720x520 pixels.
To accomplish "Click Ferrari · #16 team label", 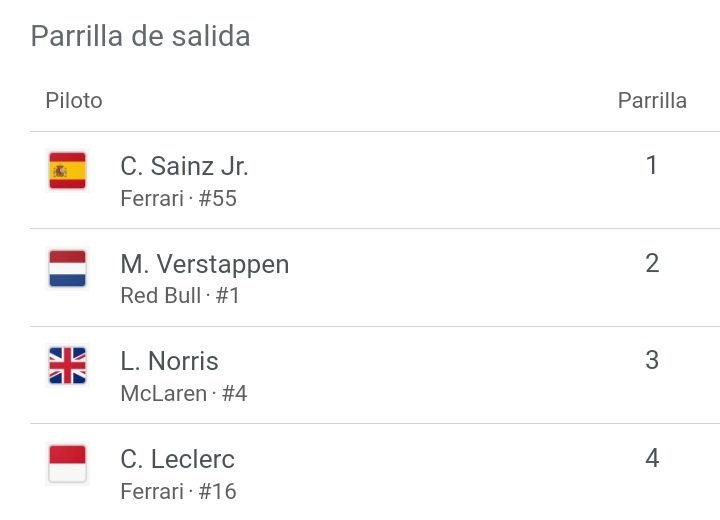I will (x=179, y=491).
